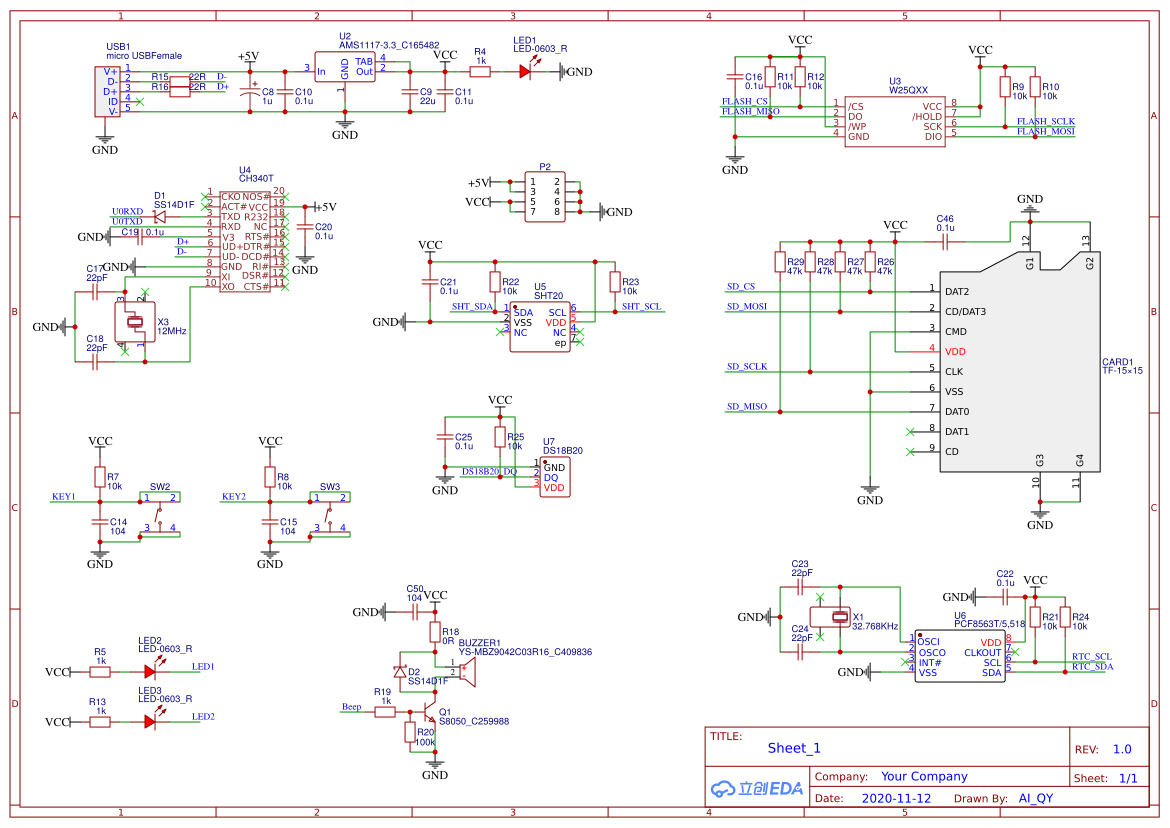This screenshot has height=828, width=1170.
Task: Select the FLASH_MOSI net label
Action: pyautogui.click(x=1046, y=132)
